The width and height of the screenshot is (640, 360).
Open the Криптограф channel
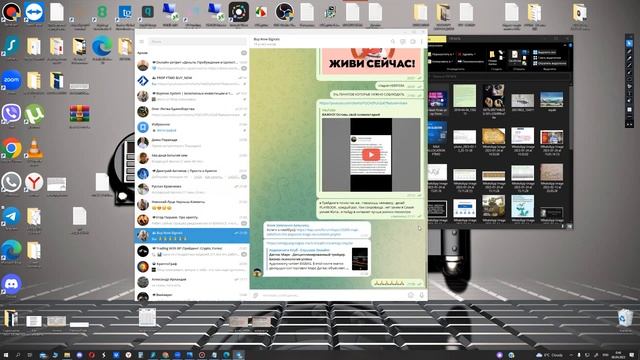click(x=192, y=267)
